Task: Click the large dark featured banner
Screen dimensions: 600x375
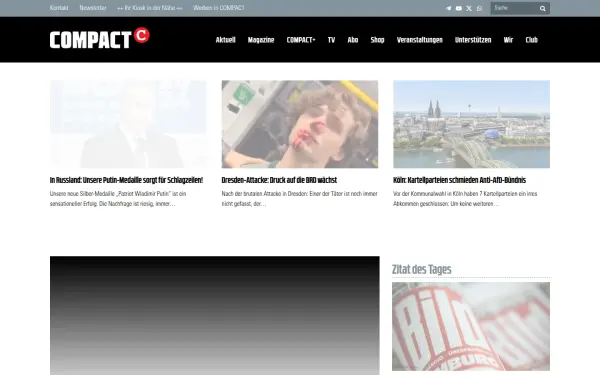Action: click(x=215, y=316)
